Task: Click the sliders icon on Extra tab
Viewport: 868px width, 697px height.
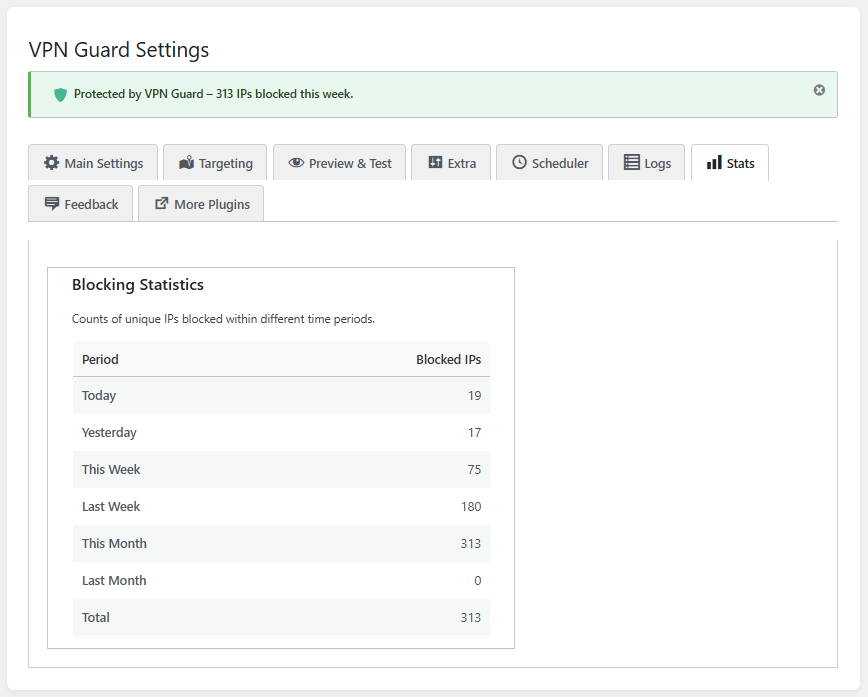Action: pyautogui.click(x=435, y=162)
